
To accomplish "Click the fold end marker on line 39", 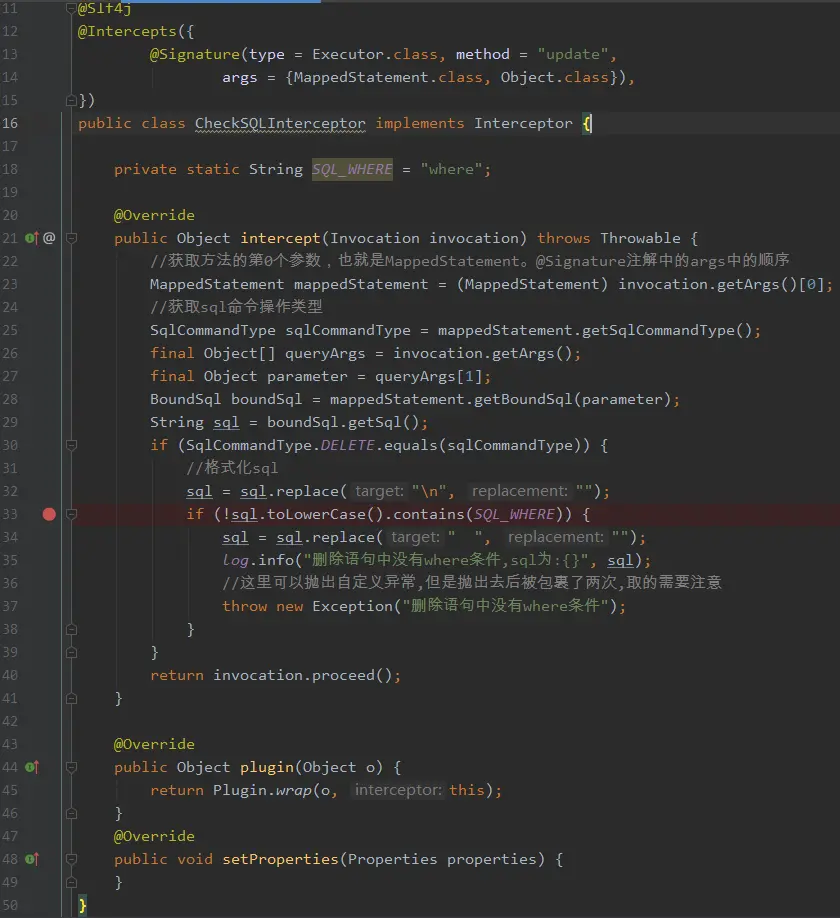I will pyautogui.click(x=71, y=652).
